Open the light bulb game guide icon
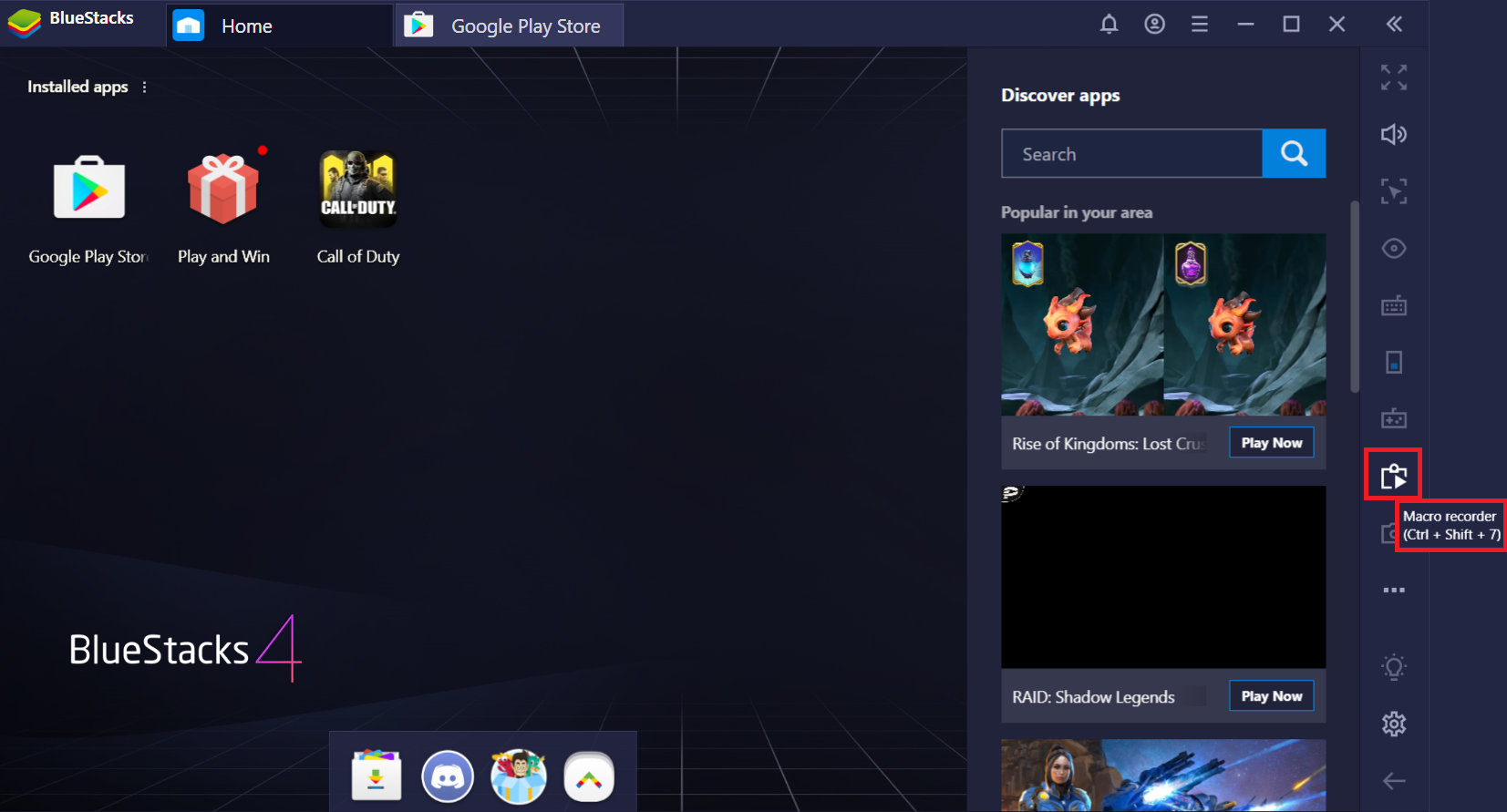Viewport: 1507px width, 812px height. click(1394, 668)
